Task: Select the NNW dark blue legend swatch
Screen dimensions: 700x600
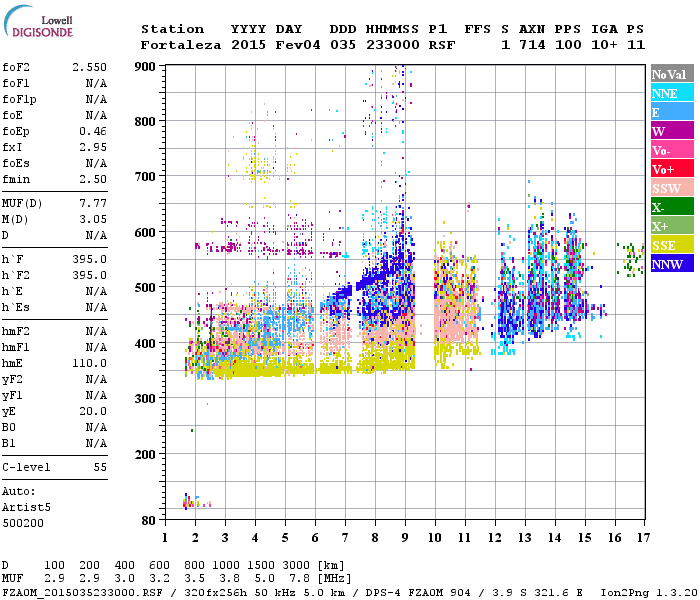Action: tap(672, 264)
